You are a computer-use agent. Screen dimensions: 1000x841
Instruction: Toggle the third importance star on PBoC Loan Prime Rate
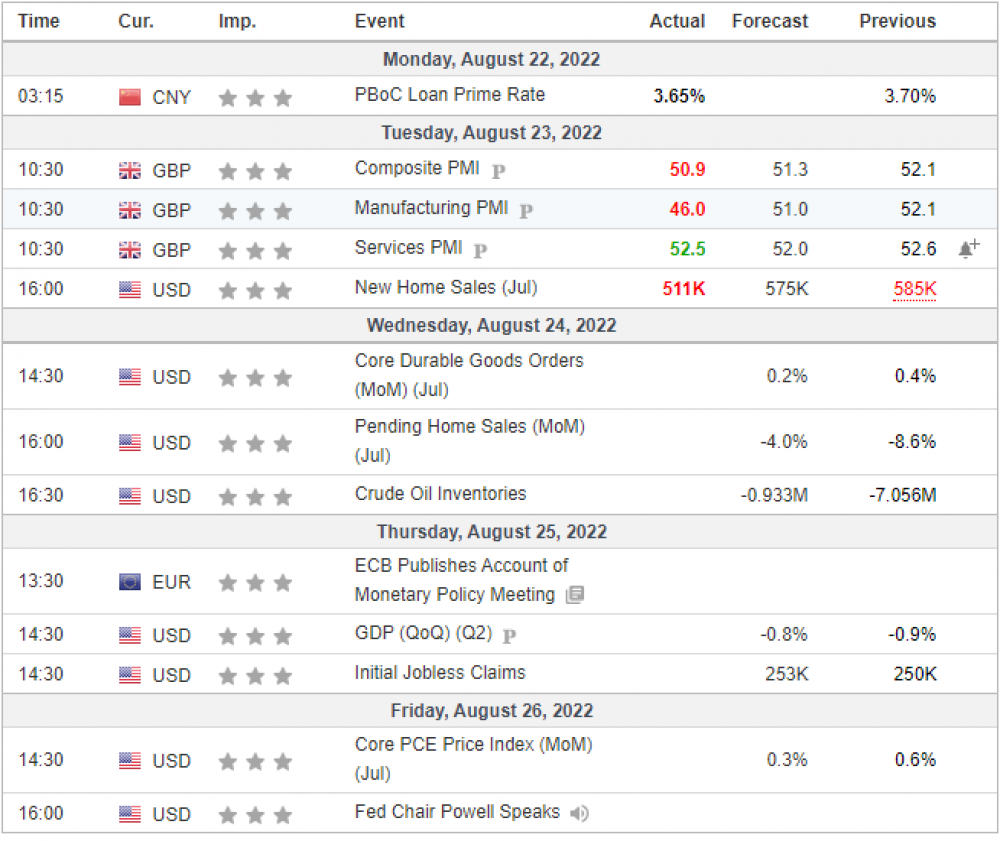pyautogui.click(x=283, y=97)
